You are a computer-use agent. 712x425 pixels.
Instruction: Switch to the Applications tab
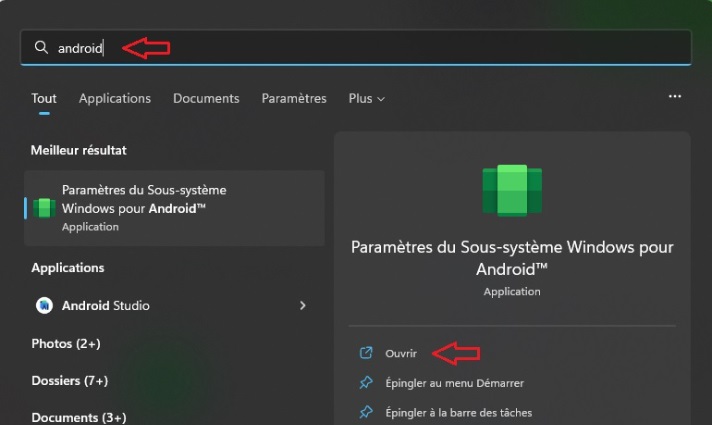(x=115, y=99)
